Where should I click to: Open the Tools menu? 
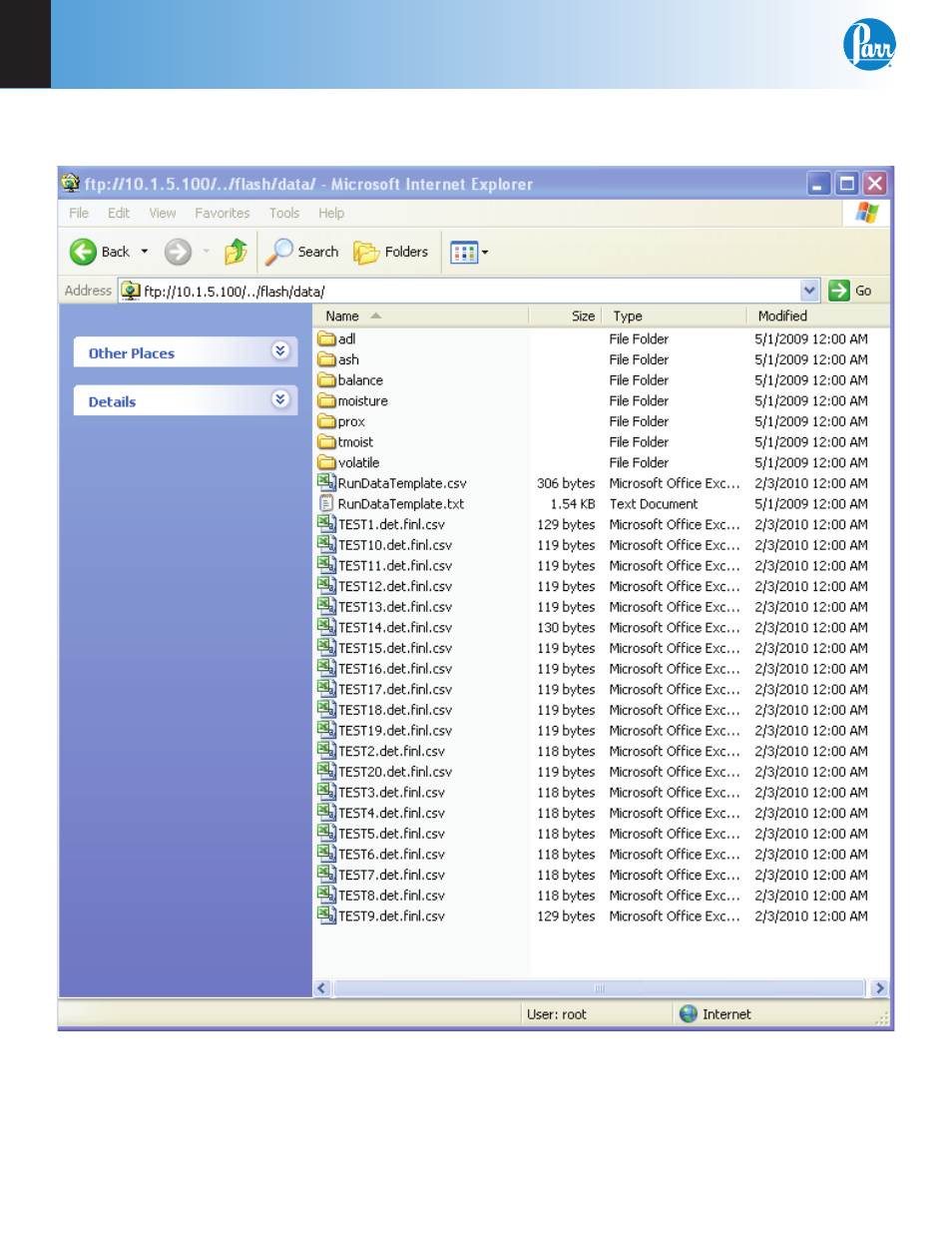point(284,213)
